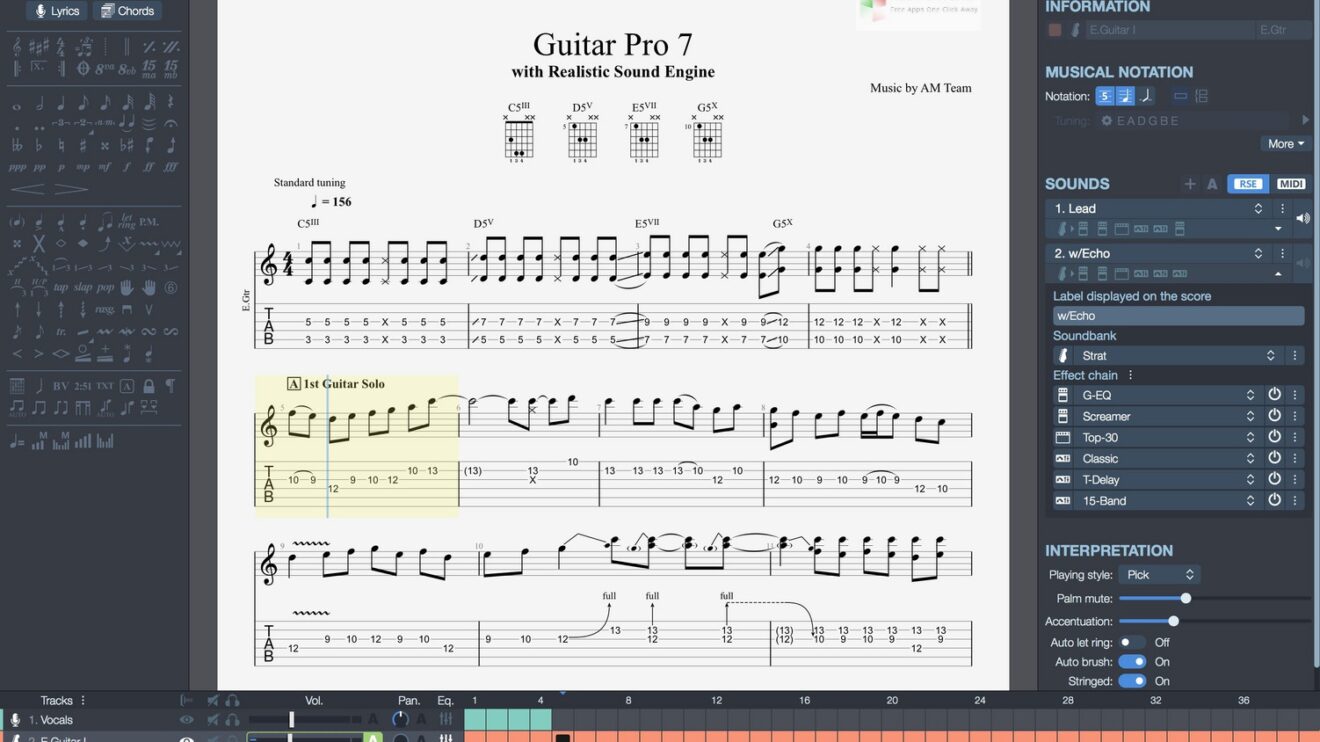This screenshot has width=1320, height=742.
Task: Set dynamic to mf
Action: 105,167
